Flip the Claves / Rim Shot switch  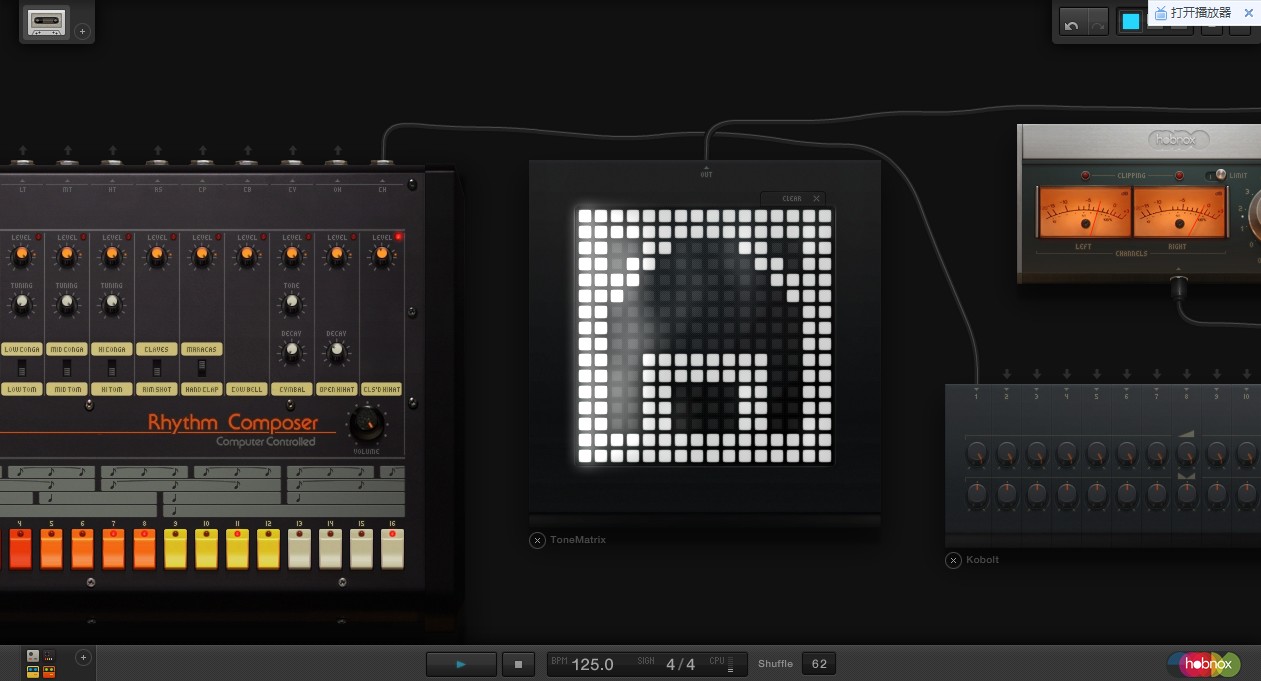click(x=157, y=369)
